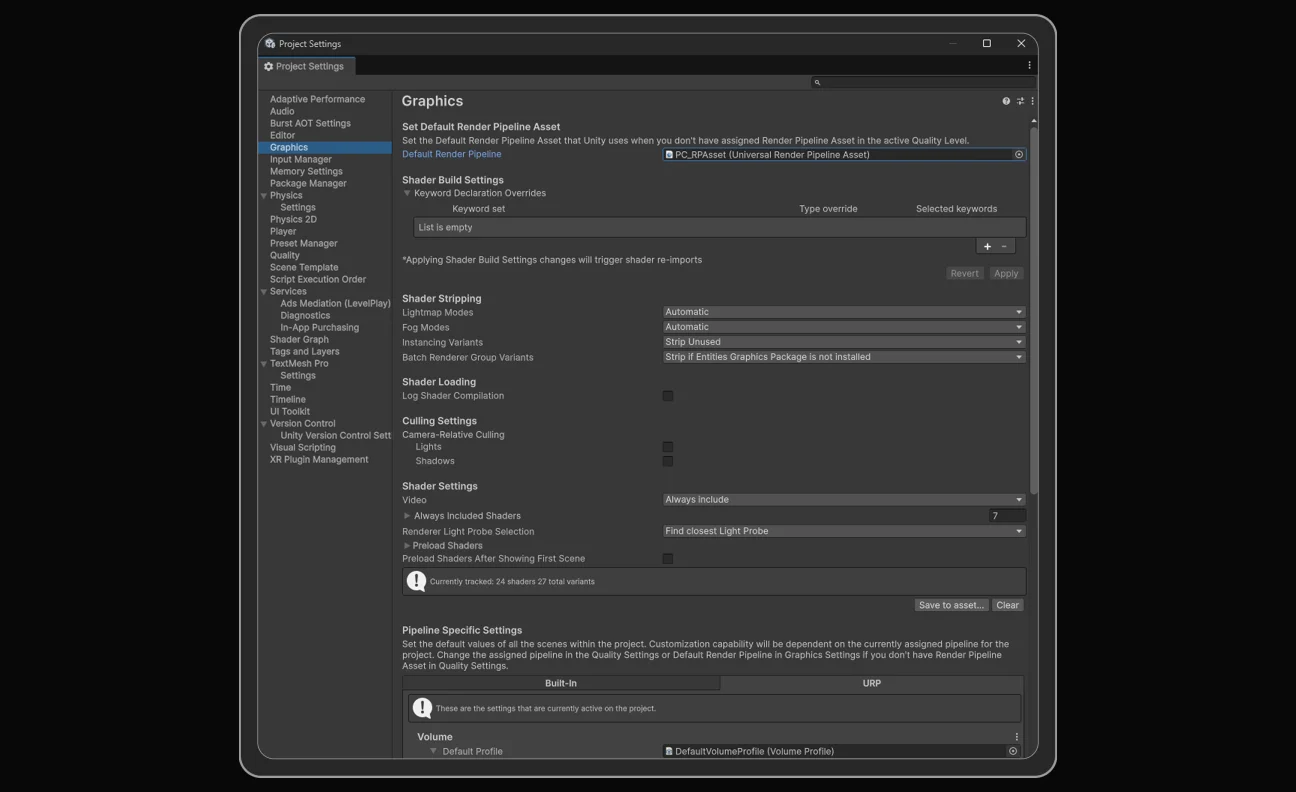Click the vertical scrollbar thumb
The width and height of the screenshot is (1296, 792).
(1033, 310)
